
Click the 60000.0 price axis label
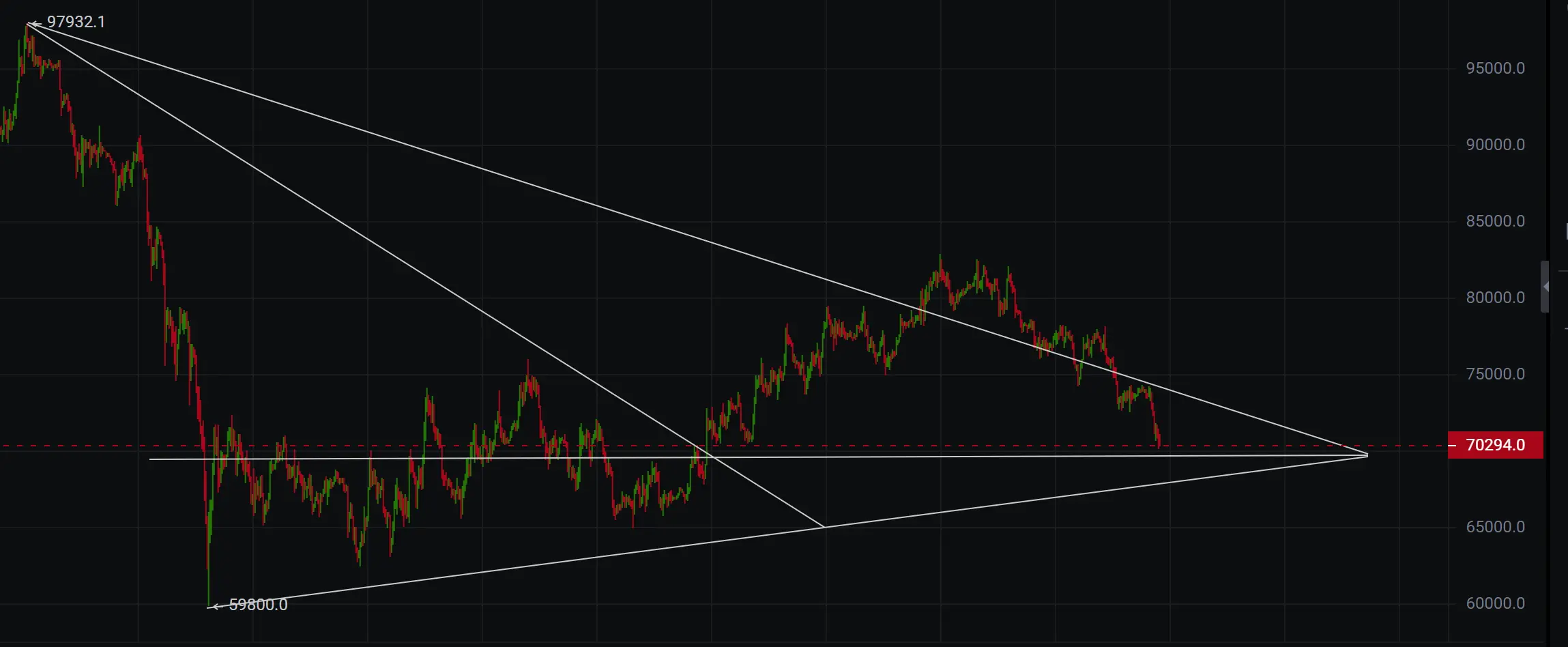tap(1495, 603)
